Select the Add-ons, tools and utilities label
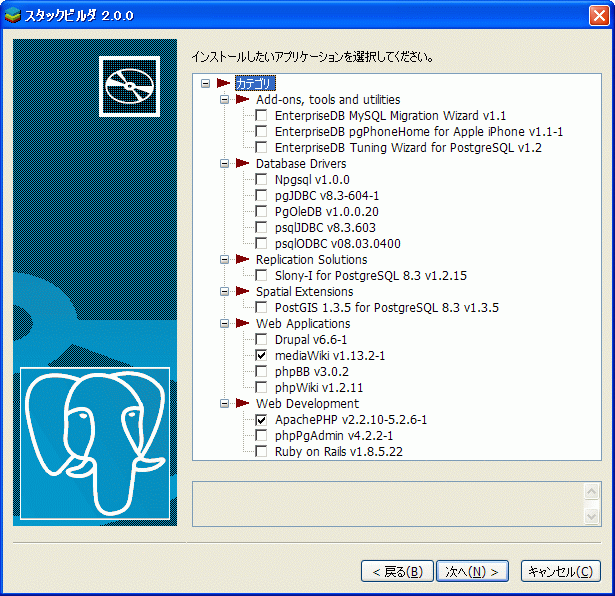Viewport: 615px width, 596px height. pyautogui.click(x=328, y=100)
